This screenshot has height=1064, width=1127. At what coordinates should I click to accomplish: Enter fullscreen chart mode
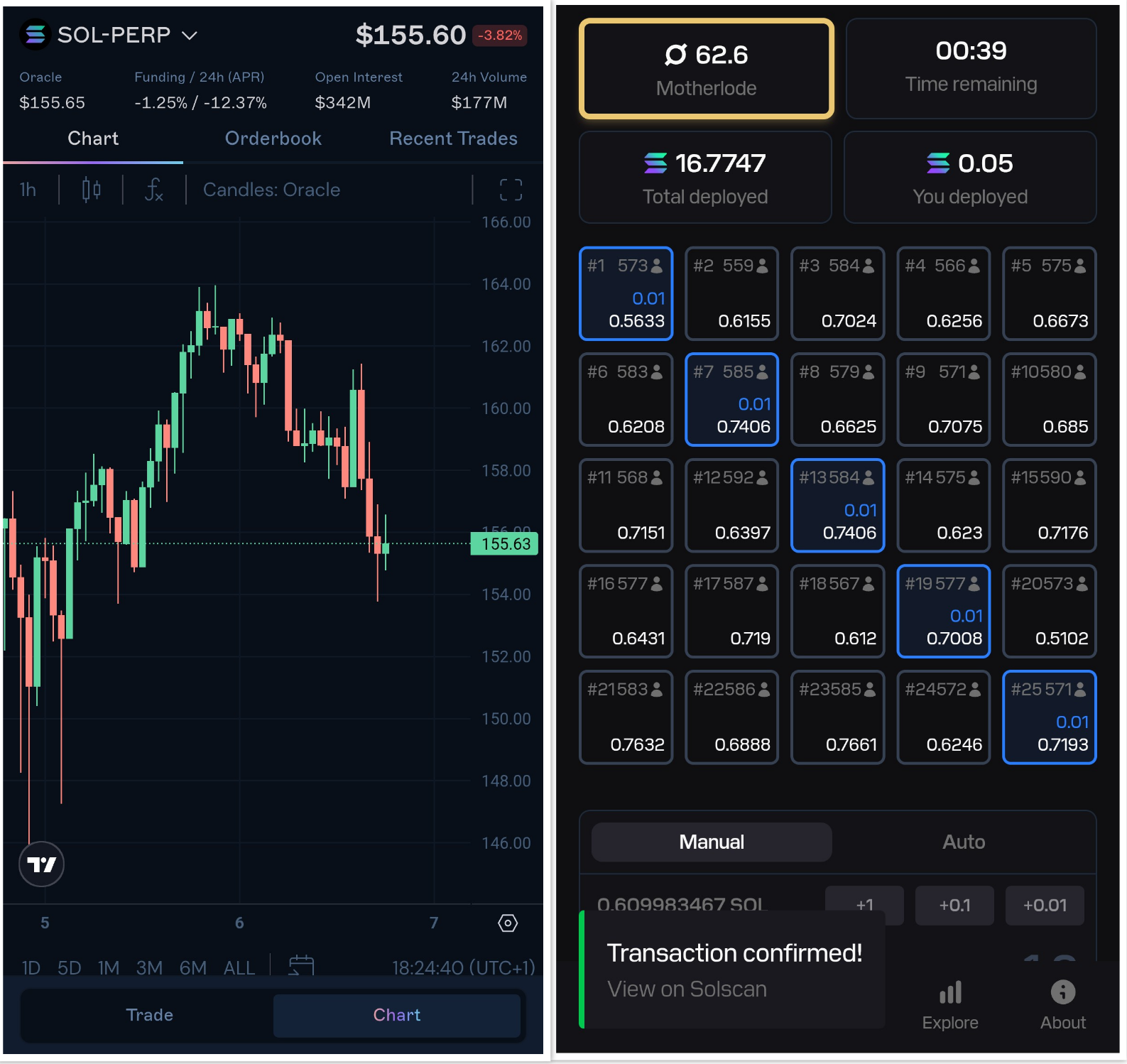[x=511, y=190]
